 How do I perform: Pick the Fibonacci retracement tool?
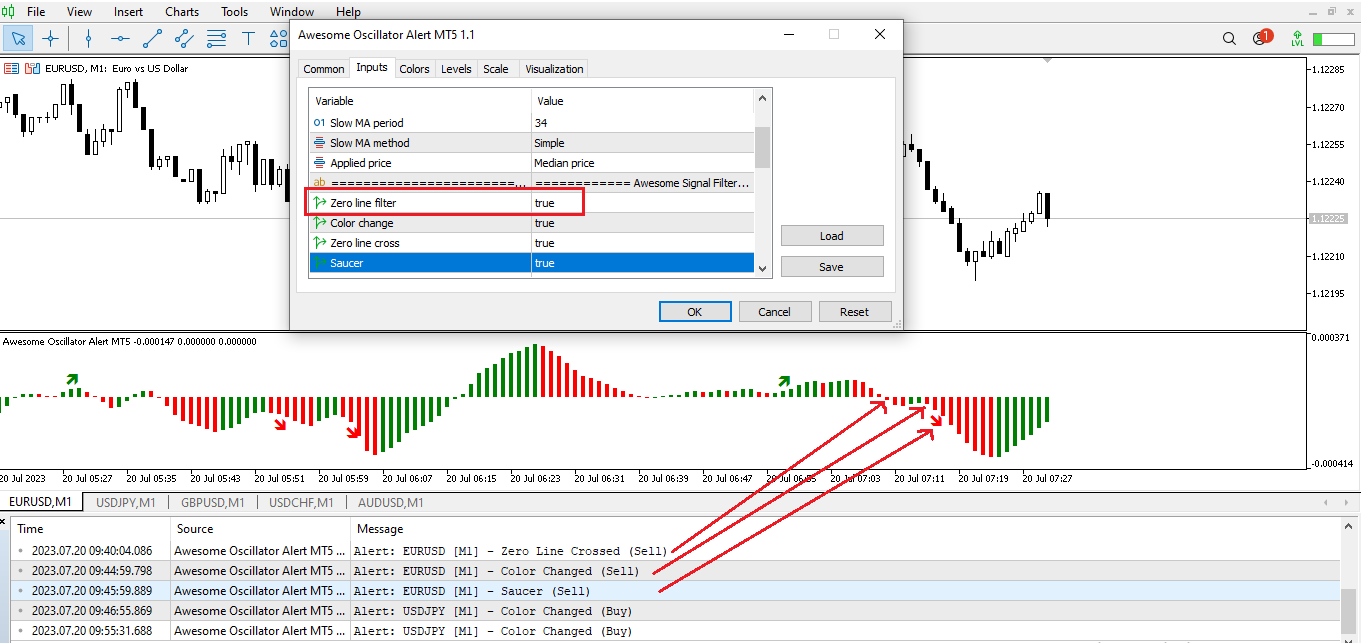click(x=216, y=39)
